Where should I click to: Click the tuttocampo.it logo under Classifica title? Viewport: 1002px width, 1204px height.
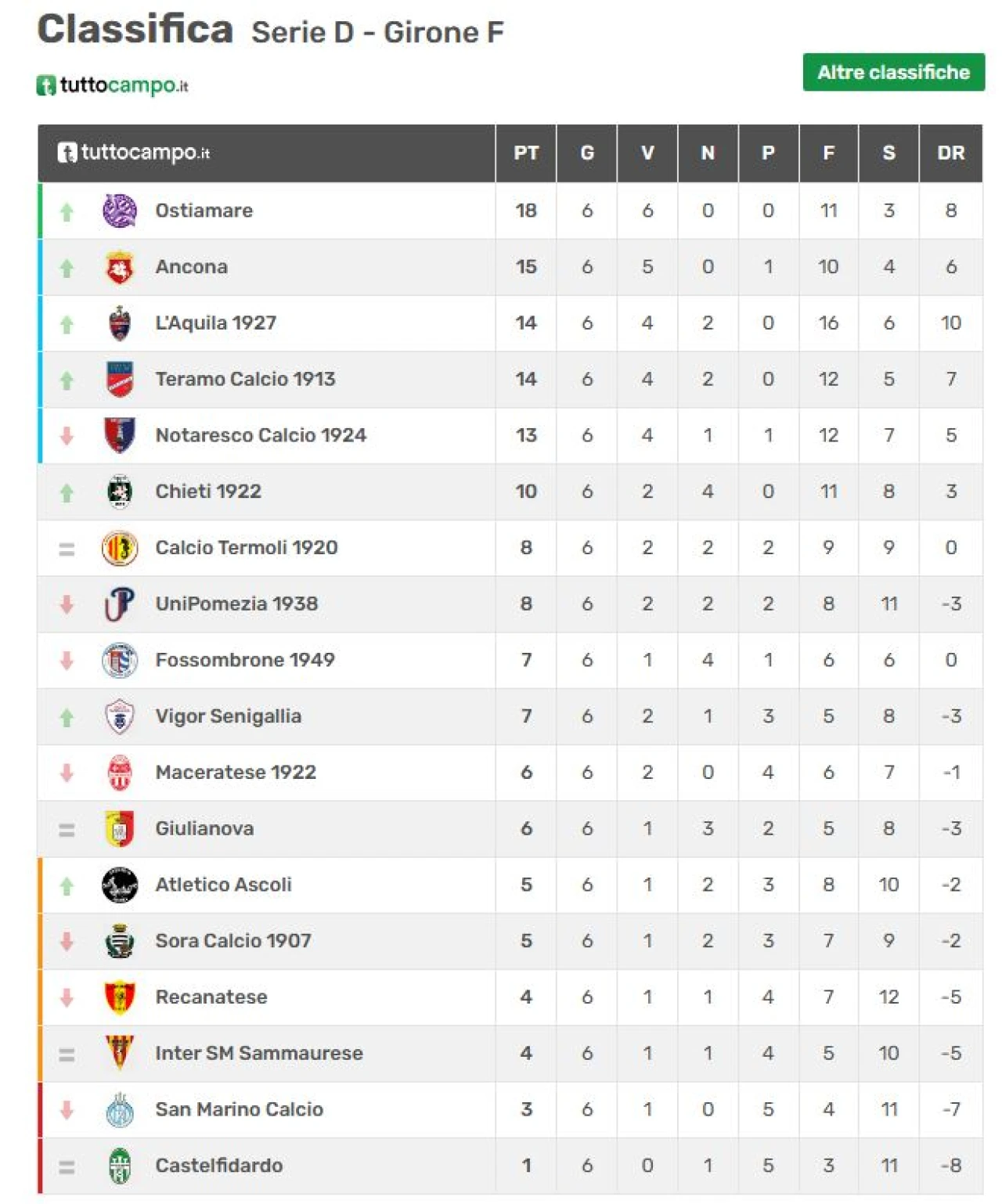(x=113, y=85)
